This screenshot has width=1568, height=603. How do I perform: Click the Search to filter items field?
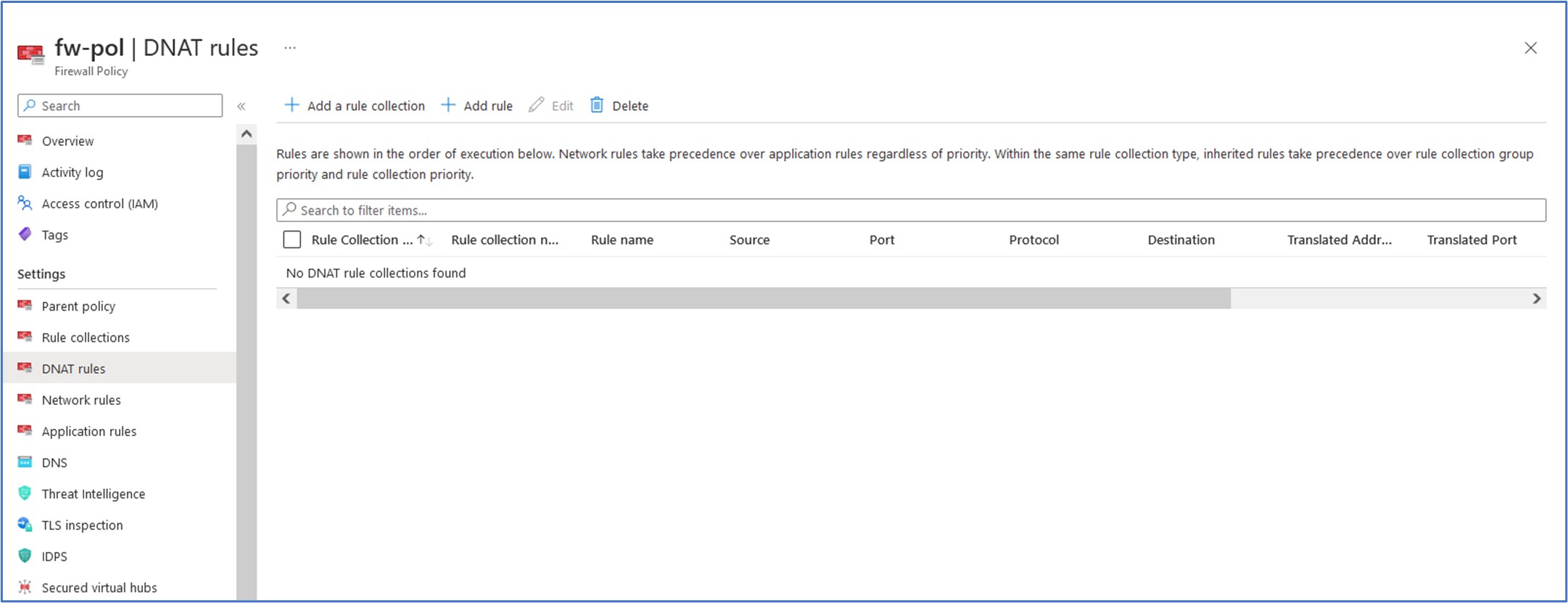910,210
